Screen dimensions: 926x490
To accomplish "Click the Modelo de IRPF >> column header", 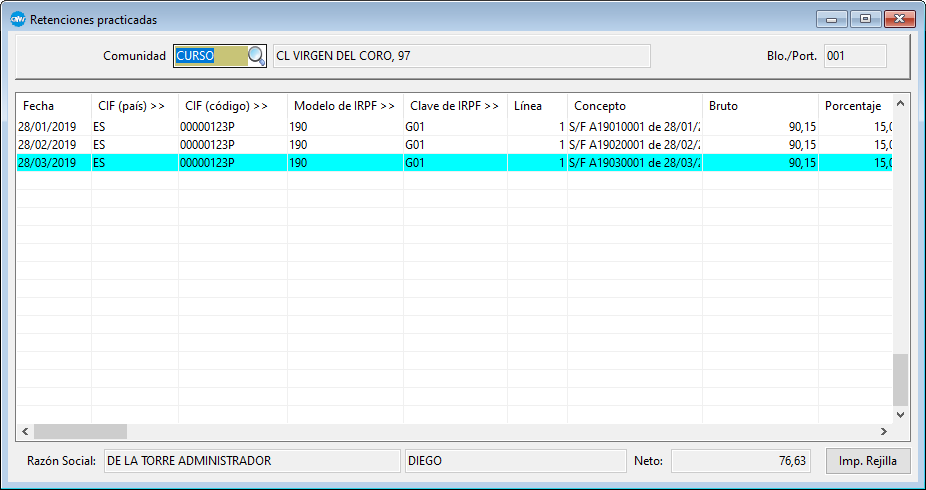I will [x=345, y=105].
